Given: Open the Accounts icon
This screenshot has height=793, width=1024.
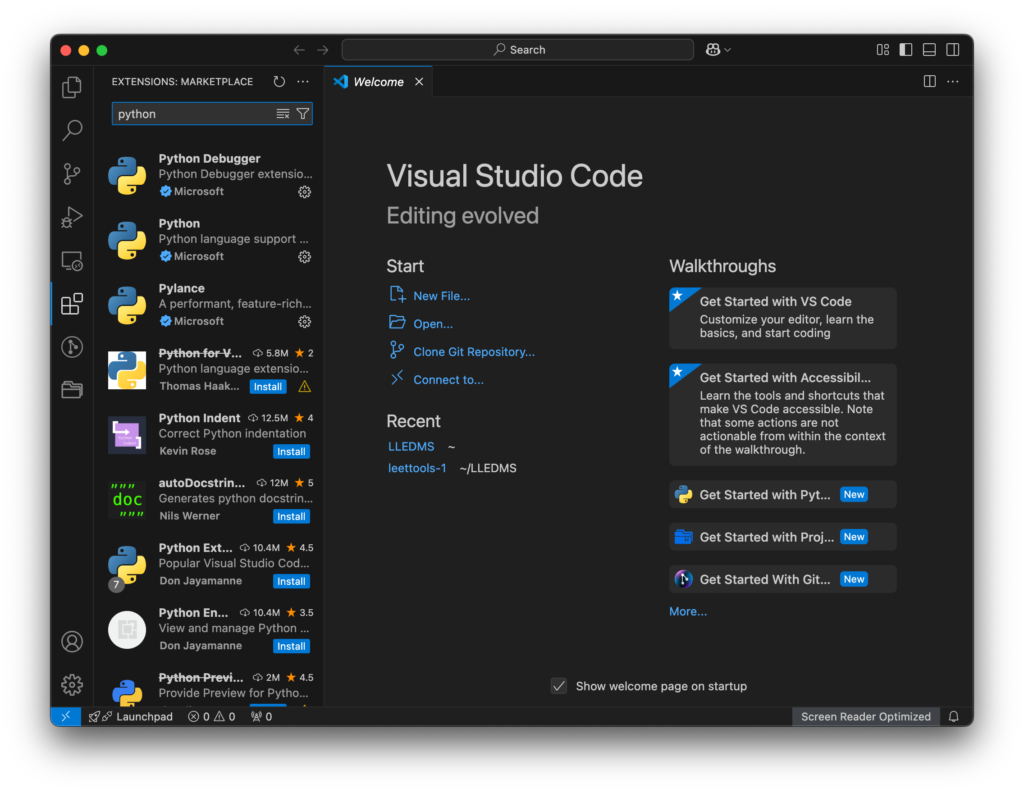Looking at the screenshot, I should click(x=72, y=641).
